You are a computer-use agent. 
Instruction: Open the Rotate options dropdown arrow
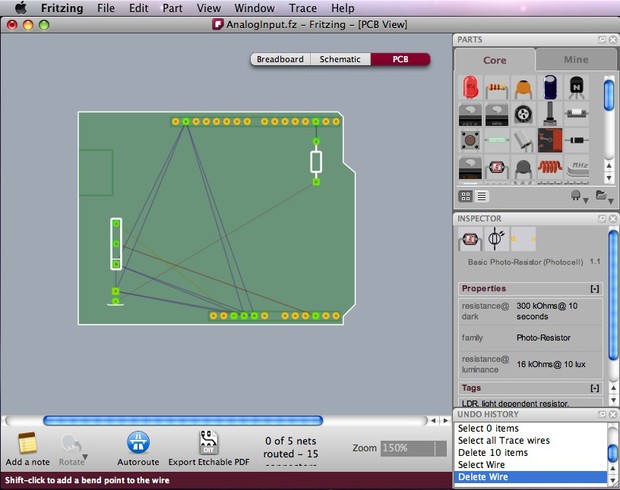click(x=84, y=457)
